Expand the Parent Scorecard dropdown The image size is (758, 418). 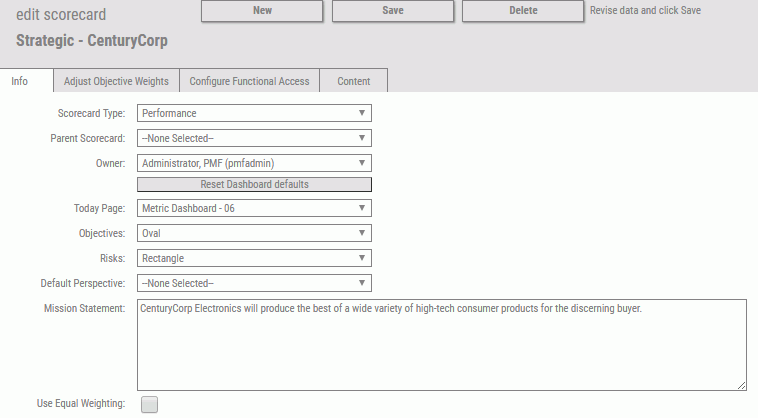(x=254, y=138)
